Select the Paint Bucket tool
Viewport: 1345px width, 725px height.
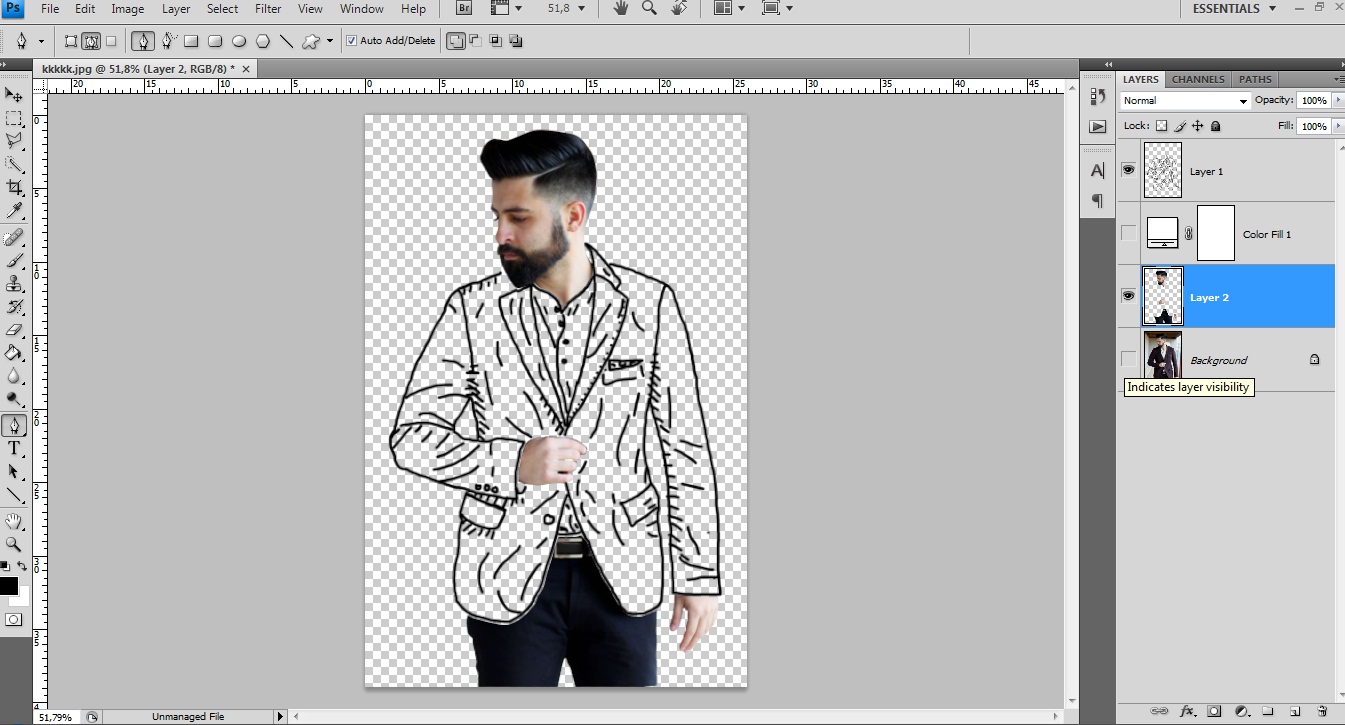coord(14,353)
